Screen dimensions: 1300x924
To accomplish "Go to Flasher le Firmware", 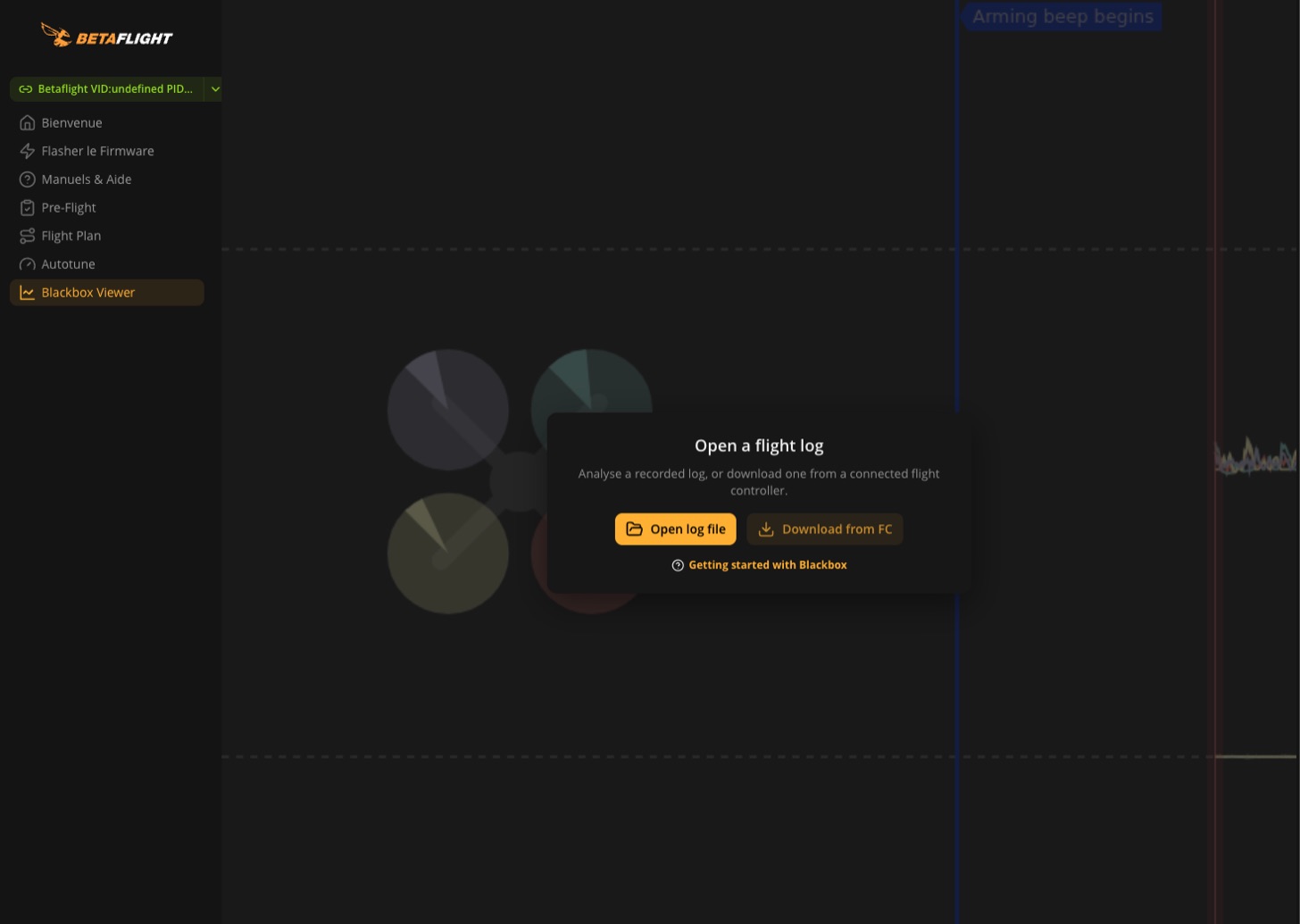I will point(107,151).
